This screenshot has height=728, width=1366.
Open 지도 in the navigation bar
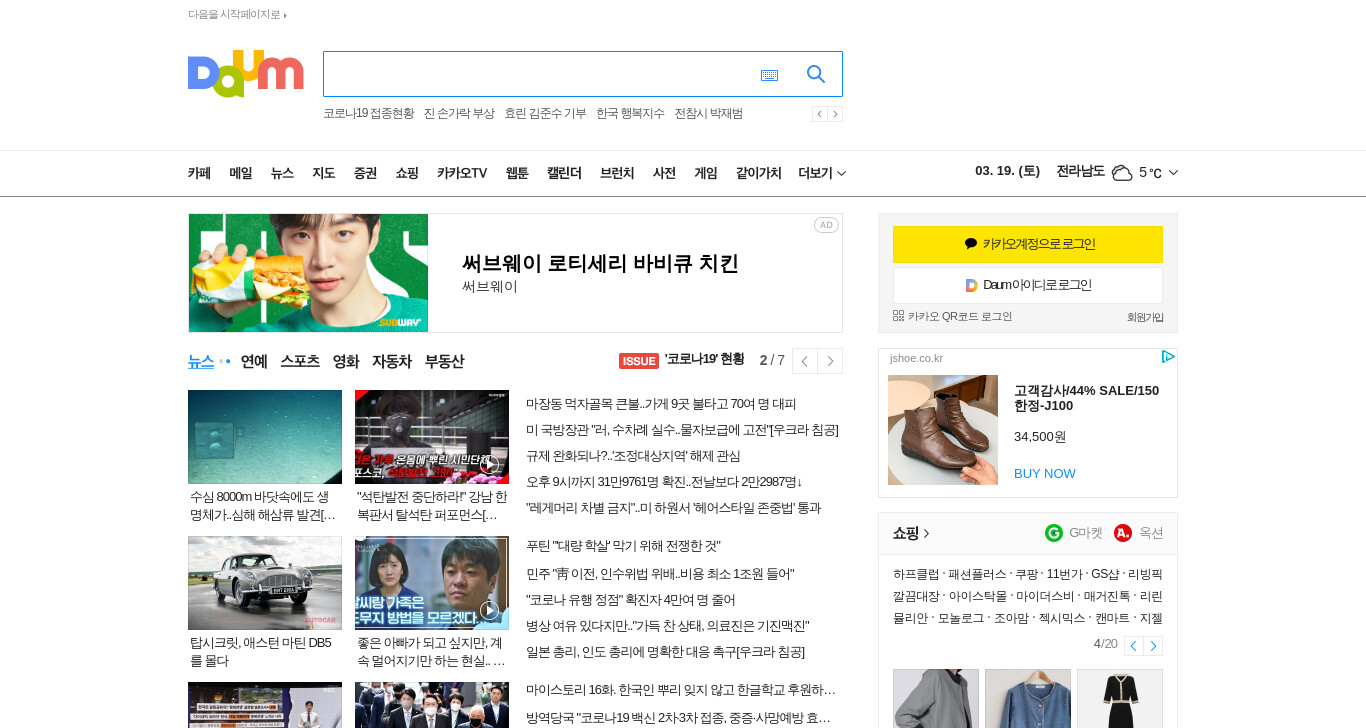click(x=323, y=173)
